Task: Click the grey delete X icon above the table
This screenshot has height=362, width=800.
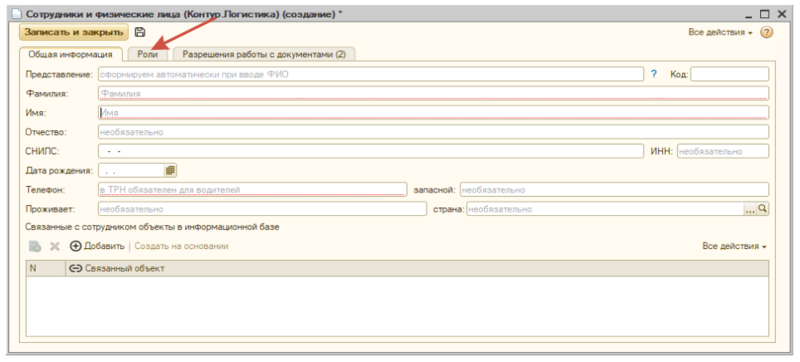Action: (x=55, y=246)
